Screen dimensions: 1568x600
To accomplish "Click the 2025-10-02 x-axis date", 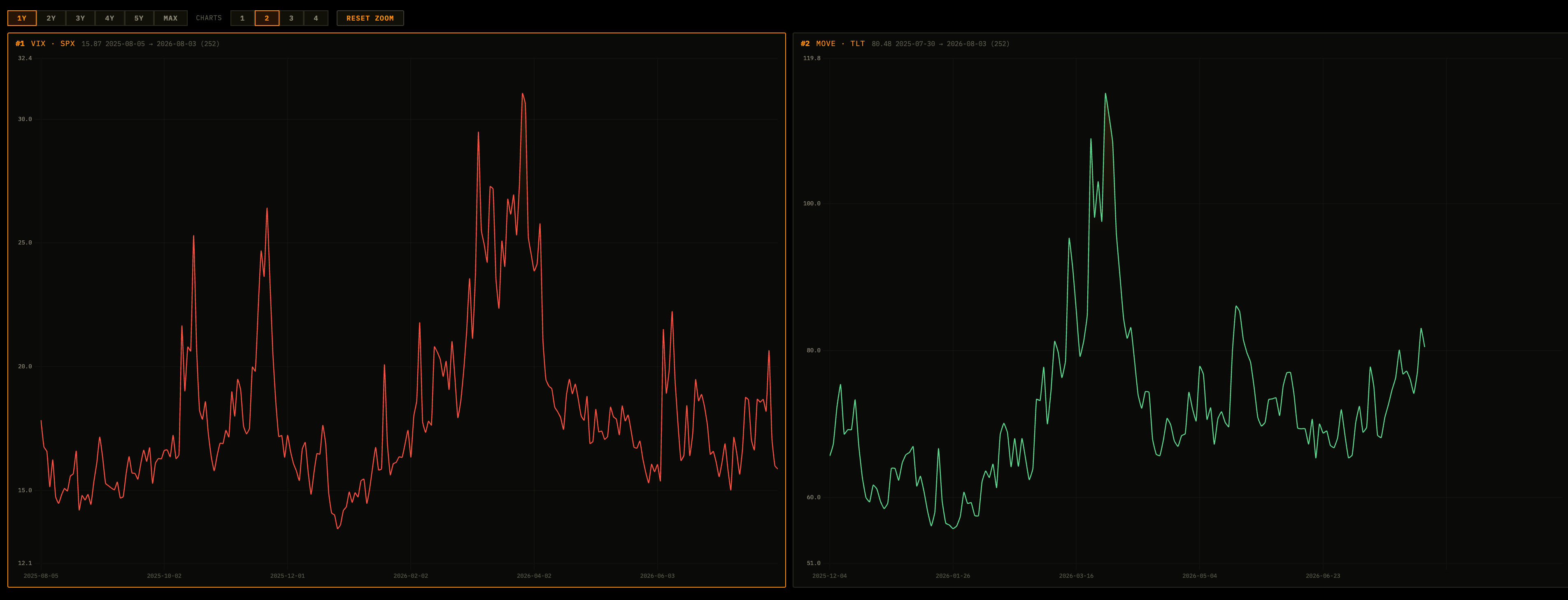I will click(164, 576).
